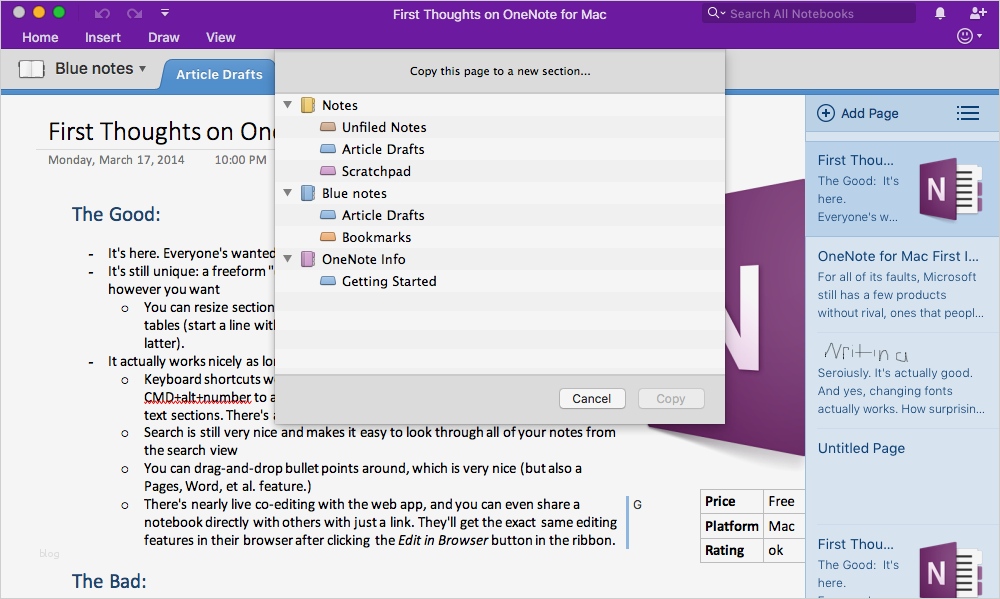Image resolution: width=1000 pixels, height=599 pixels.
Task: Collapse the Notes notebook disclosure triangle
Action: click(288, 105)
